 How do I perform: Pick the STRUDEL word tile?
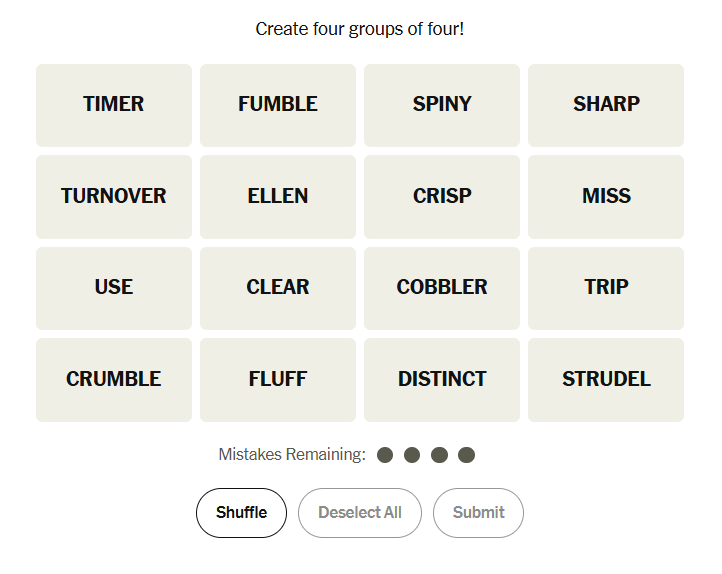606,379
